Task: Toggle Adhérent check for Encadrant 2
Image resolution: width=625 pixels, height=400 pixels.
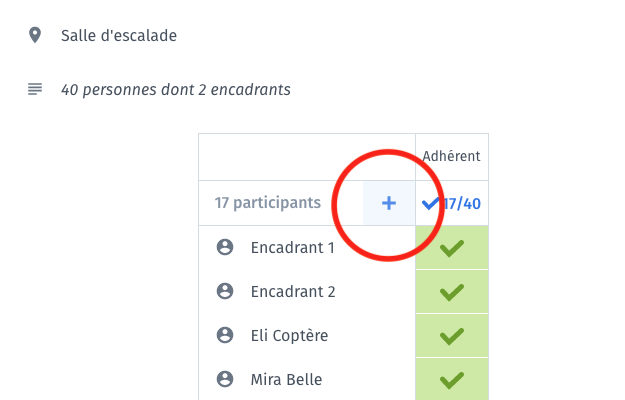Action: click(452, 292)
